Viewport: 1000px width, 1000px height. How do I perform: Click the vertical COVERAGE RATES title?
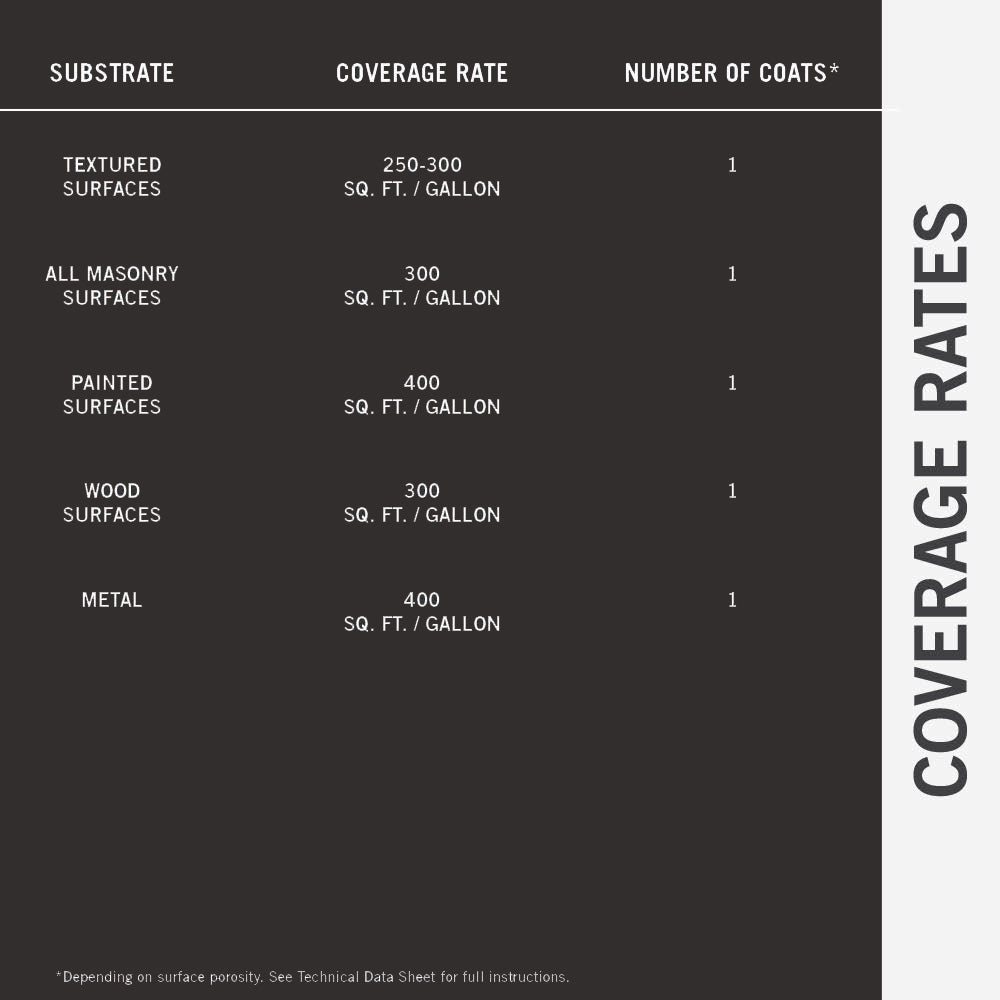point(941,500)
